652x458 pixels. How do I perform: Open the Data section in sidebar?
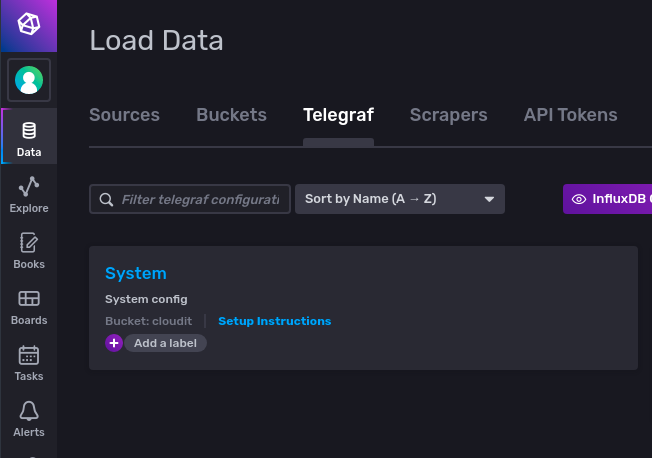coord(29,136)
